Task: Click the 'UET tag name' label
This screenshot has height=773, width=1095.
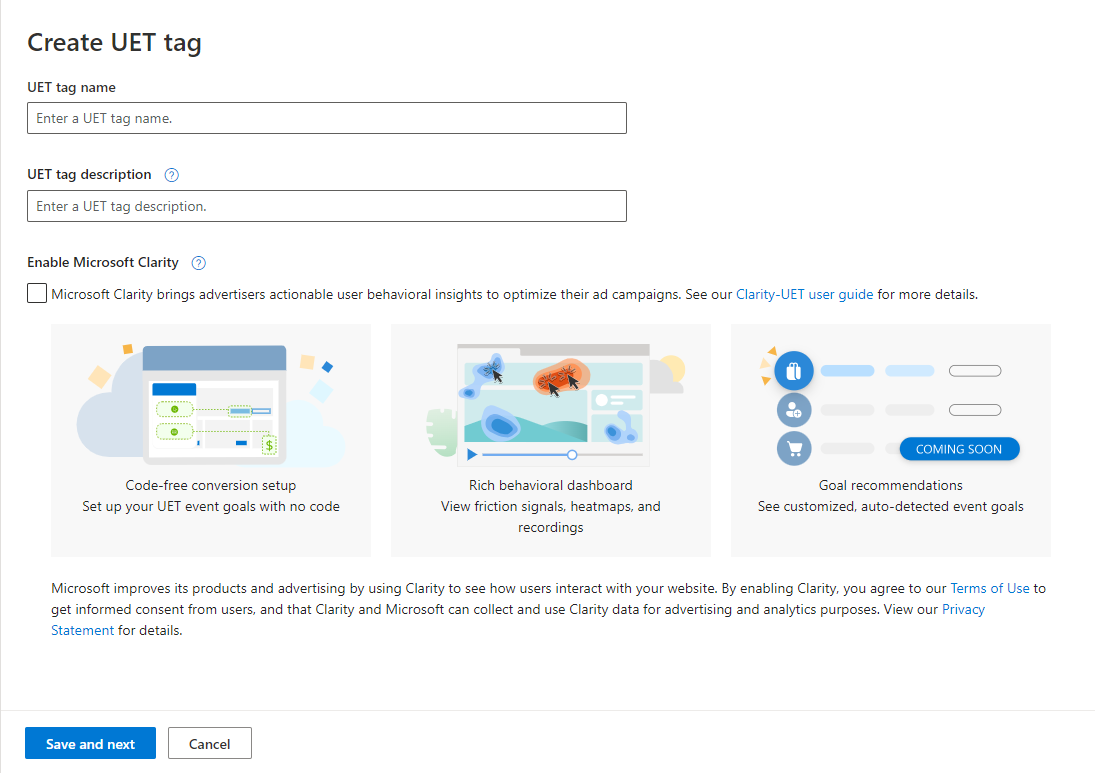Action: 71,87
